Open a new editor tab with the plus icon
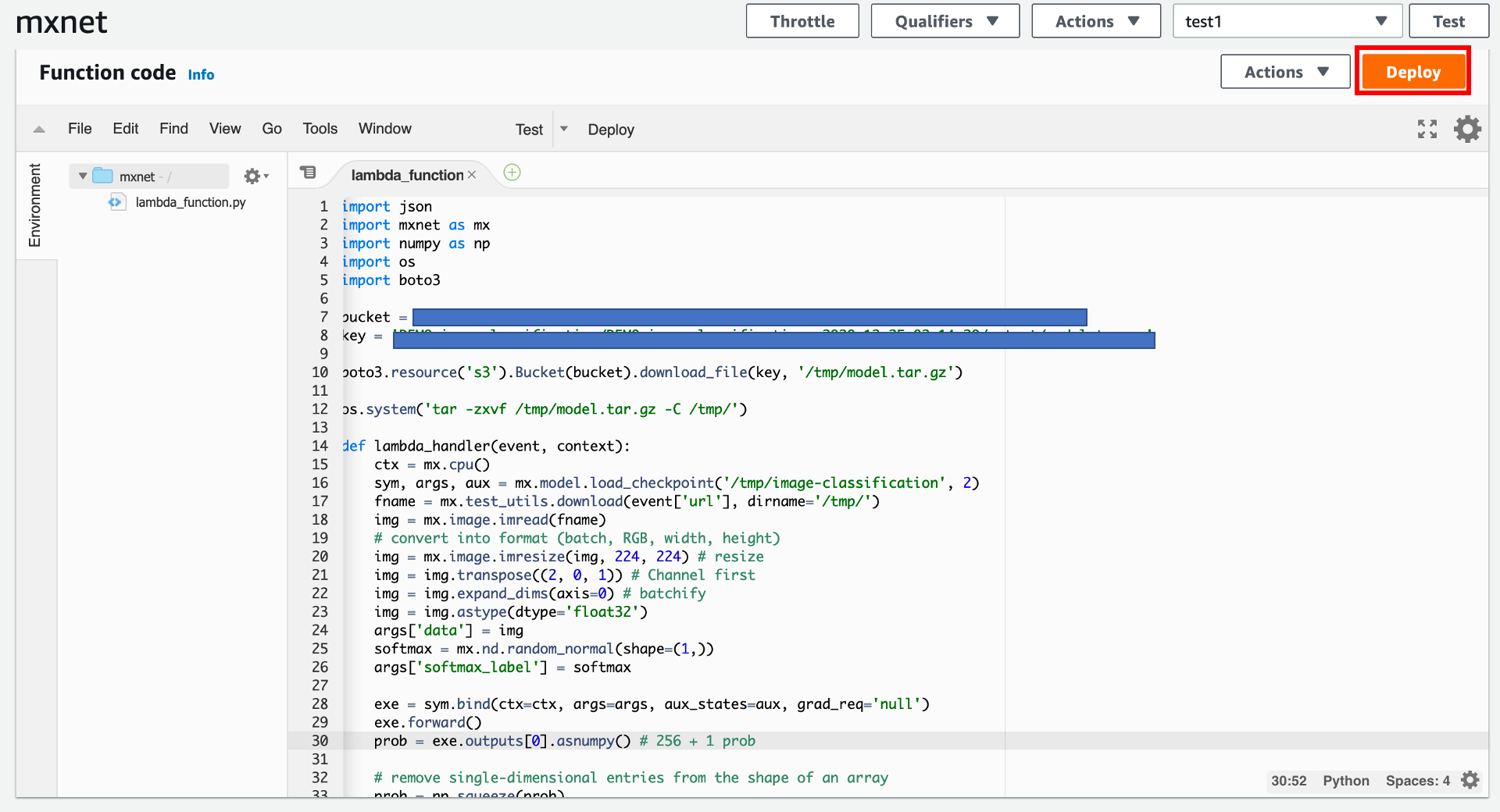Image resolution: width=1500 pixels, height=812 pixels. 512,173
